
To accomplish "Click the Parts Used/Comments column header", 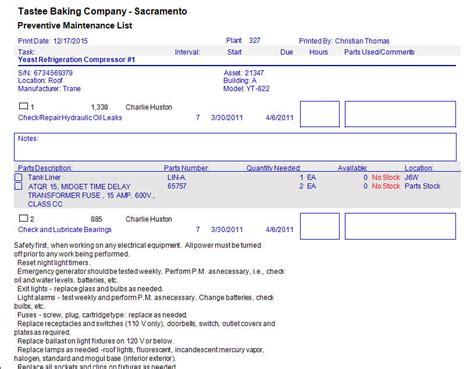I will coord(379,52).
